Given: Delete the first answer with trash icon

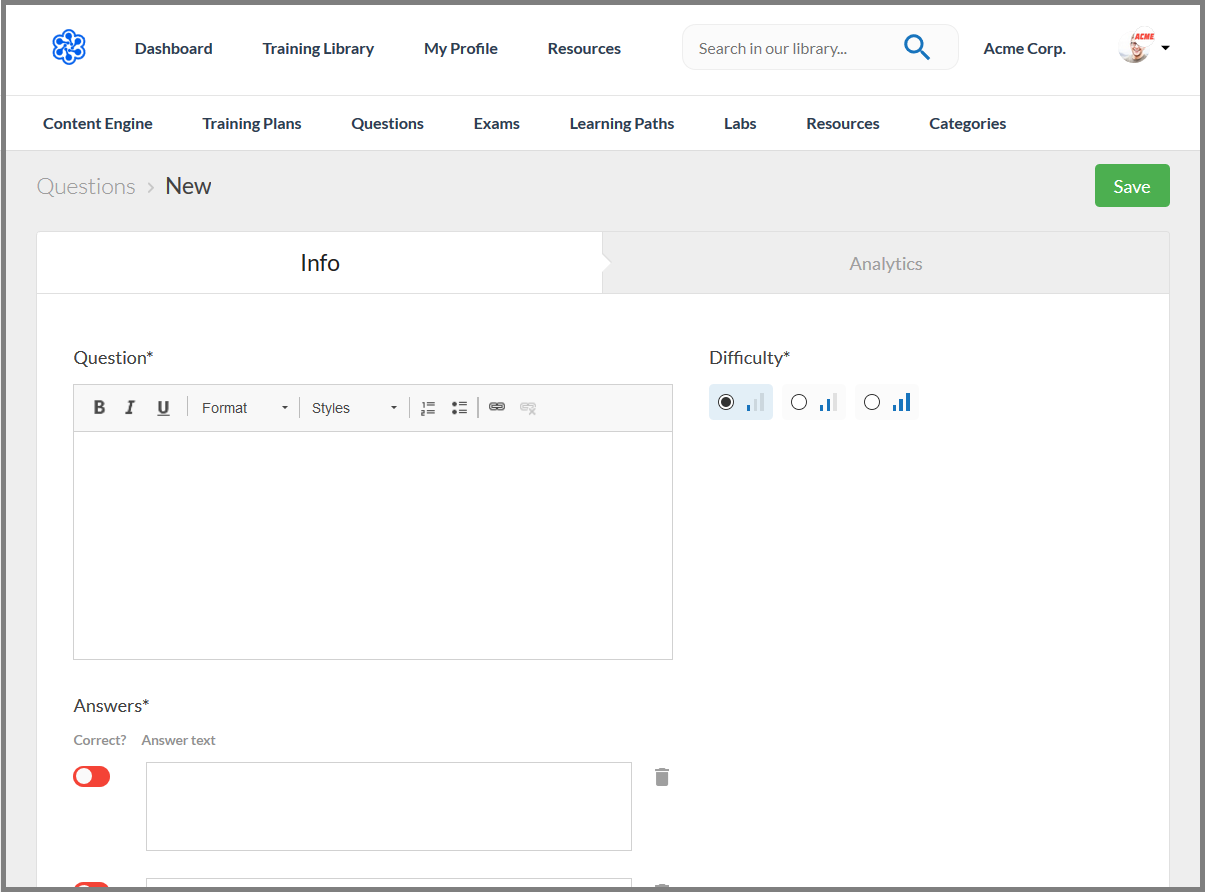Looking at the screenshot, I should (662, 777).
